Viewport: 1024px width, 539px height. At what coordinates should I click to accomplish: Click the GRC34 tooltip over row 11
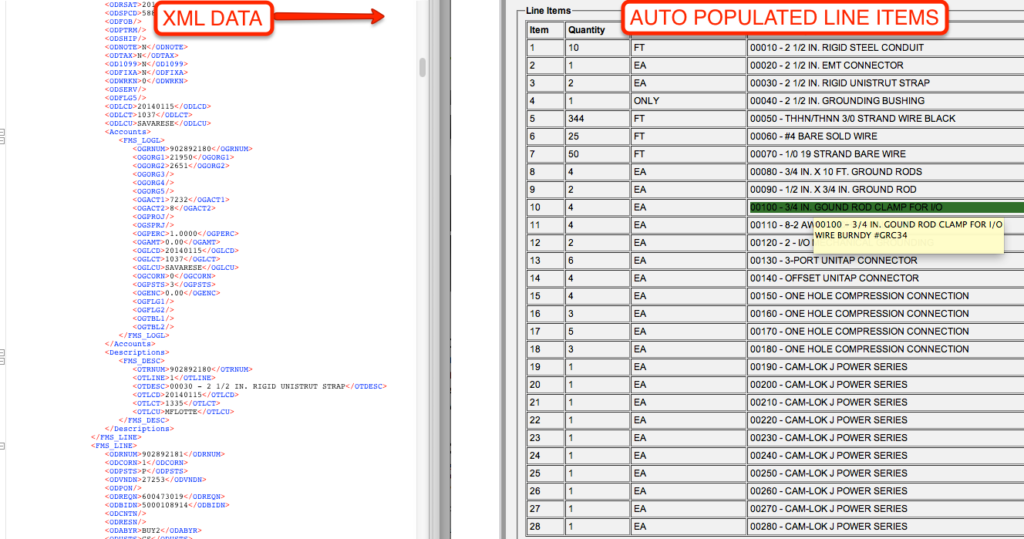tap(908, 236)
